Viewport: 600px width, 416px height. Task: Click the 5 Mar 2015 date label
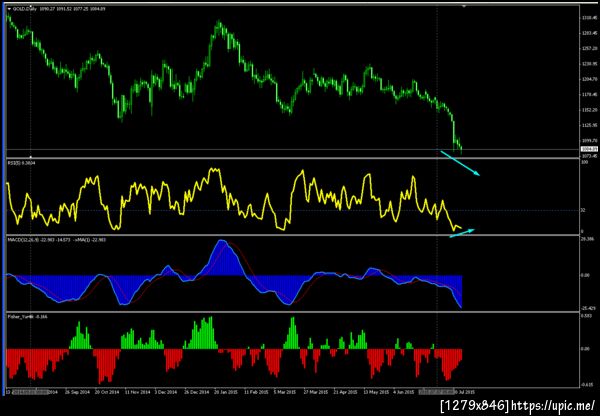click(x=285, y=392)
